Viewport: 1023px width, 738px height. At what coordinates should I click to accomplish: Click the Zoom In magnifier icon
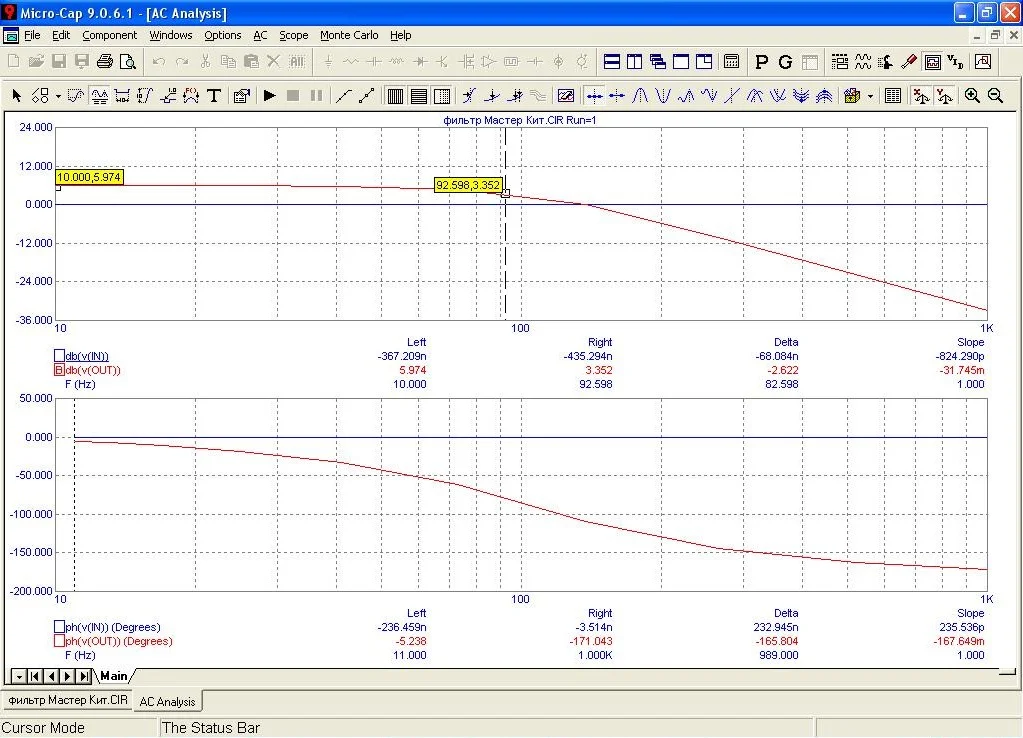(972, 96)
